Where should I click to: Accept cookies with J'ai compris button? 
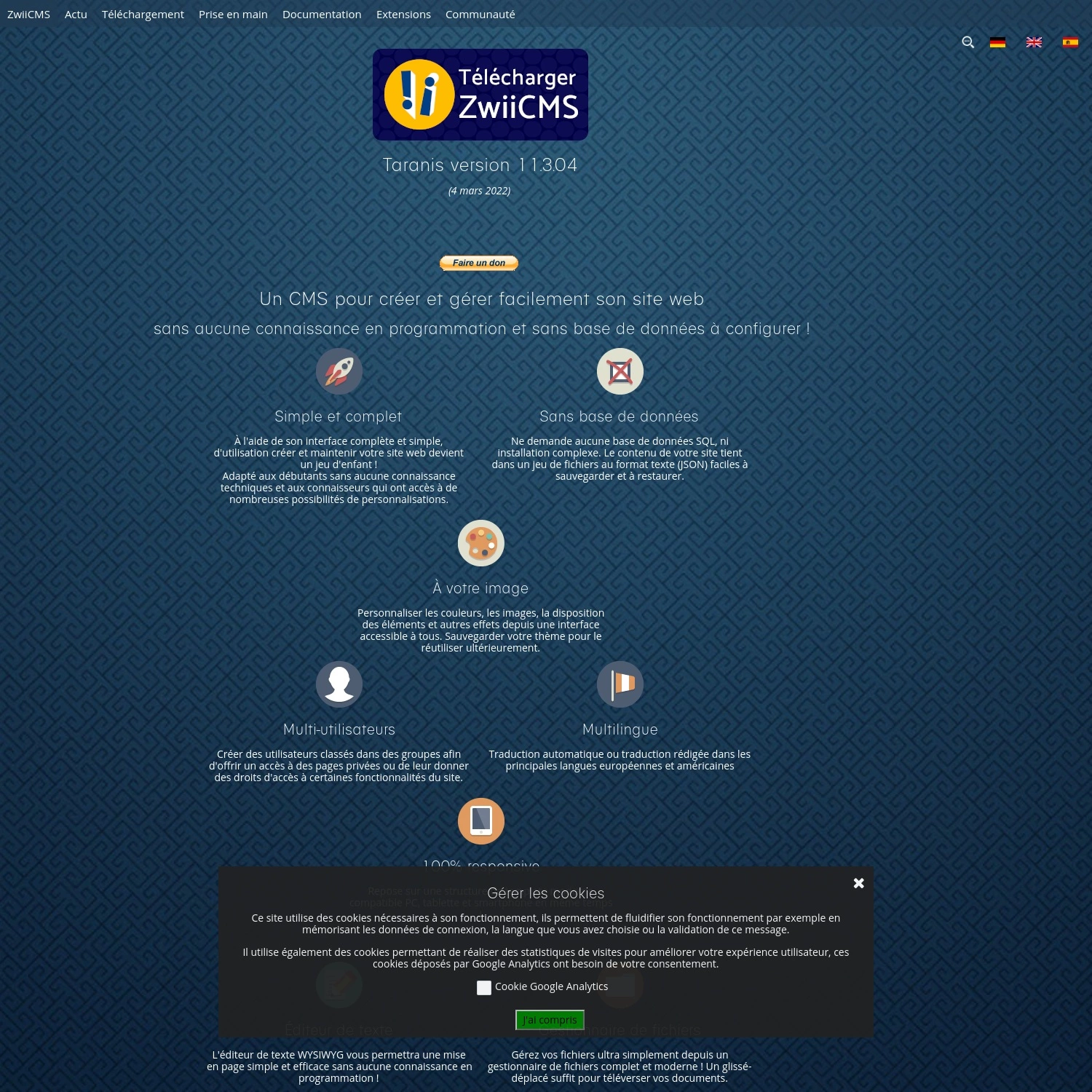(x=550, y=1020)
